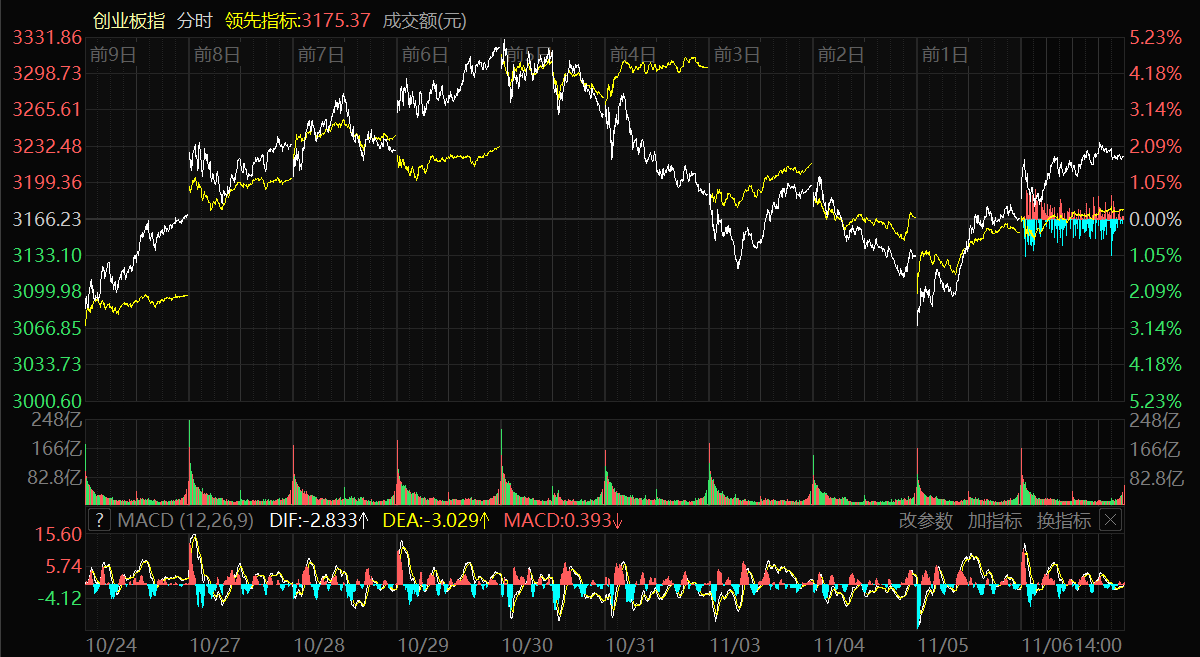
Task: Click the 0.00% baseline percentage label
Action: click(x=1155, y=218)
